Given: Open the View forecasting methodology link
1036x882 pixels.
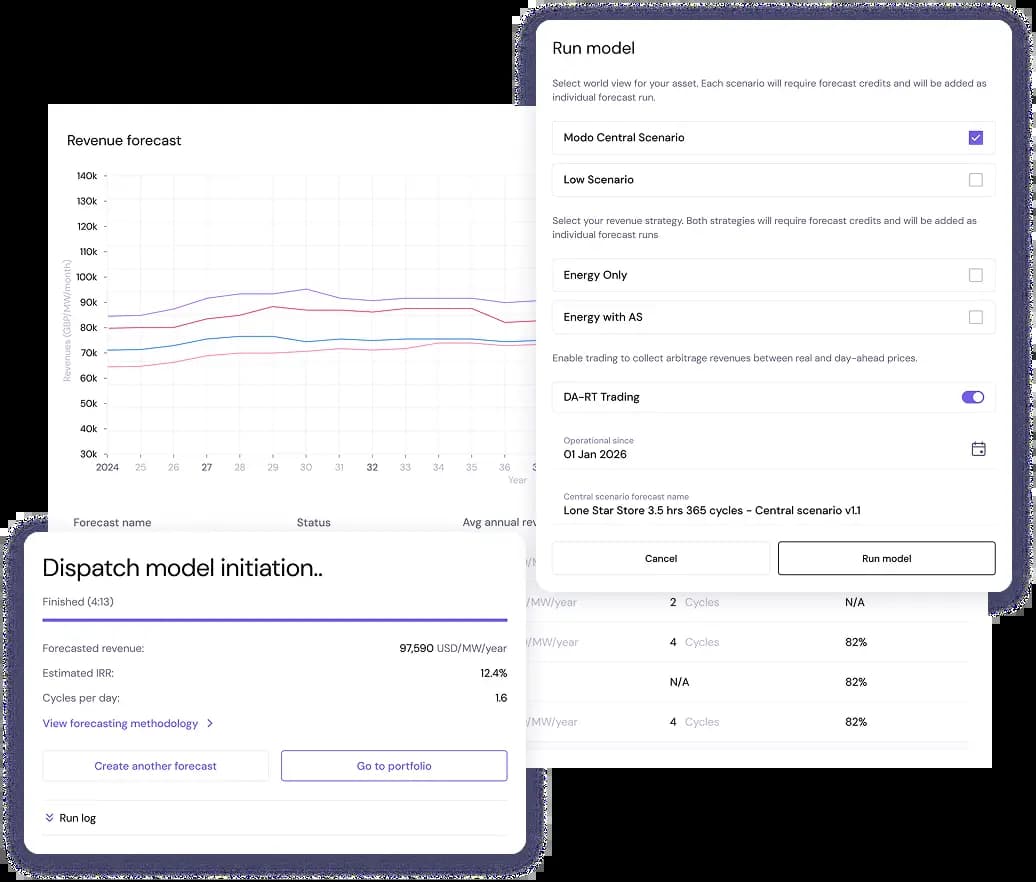Looking at the screenshot, I should pyautogui.click(x=120, y=723).
